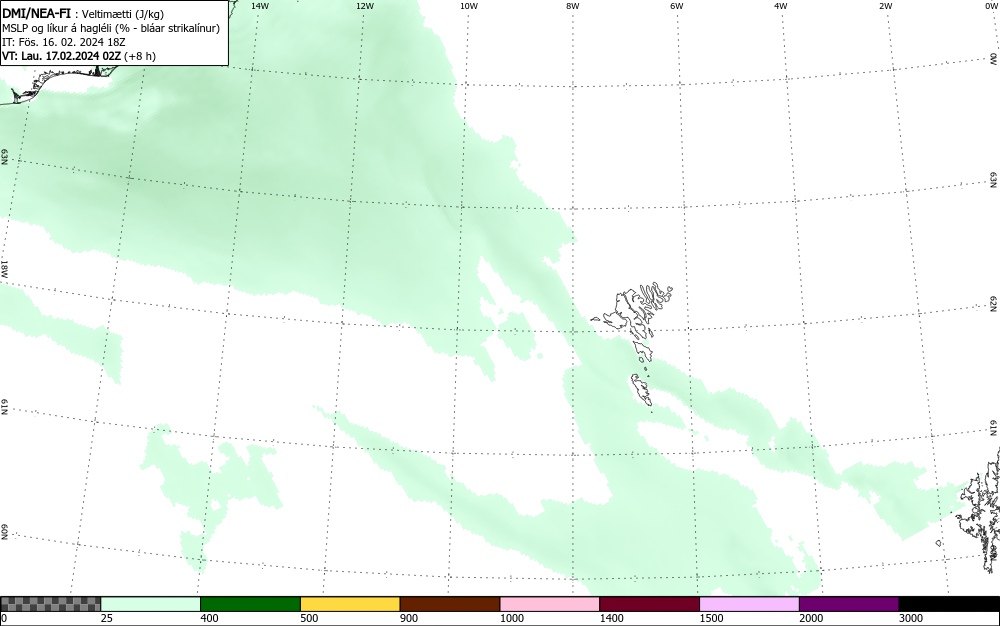Click the 10W longitude label
Viewport: 1000px width, 626px height.
click(469, 6)
